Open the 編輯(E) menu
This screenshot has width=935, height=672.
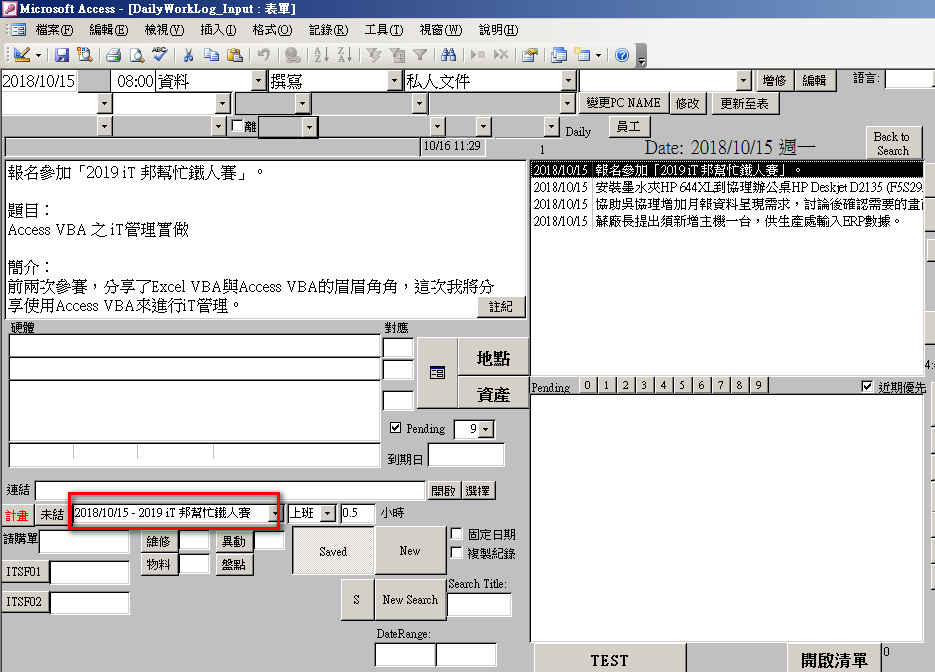109,30
